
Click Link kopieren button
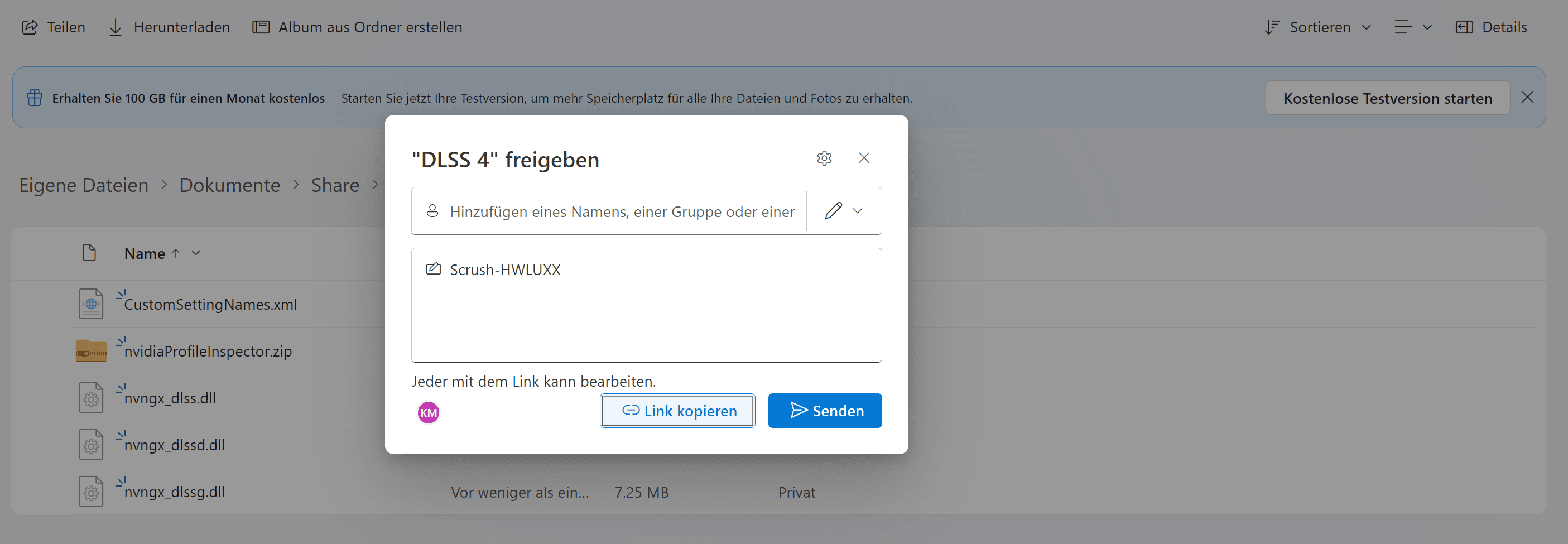pos(677,411)
